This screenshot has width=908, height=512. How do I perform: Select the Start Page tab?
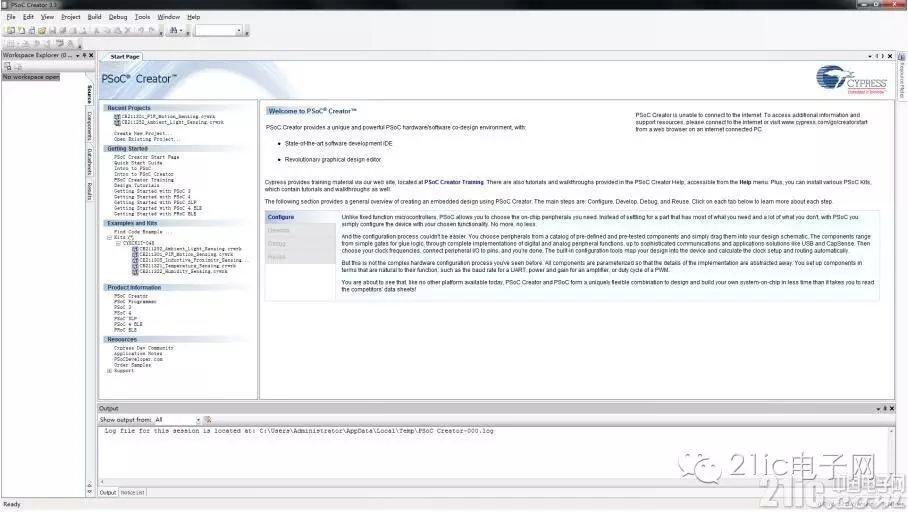[x=125, y=57]
